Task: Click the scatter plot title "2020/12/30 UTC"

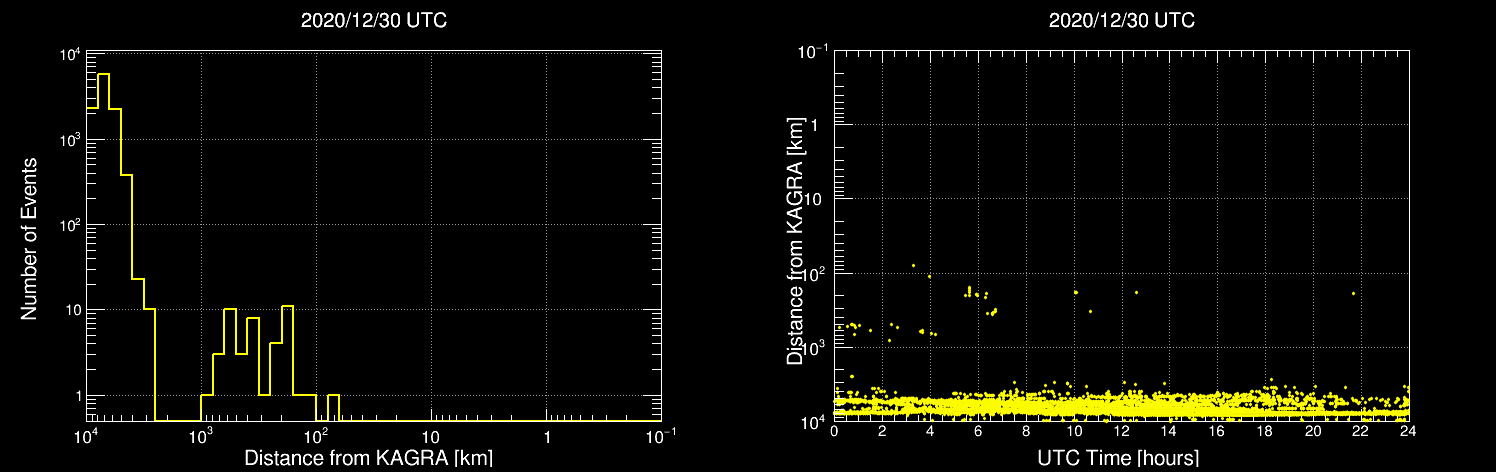Action: (x=1121, y=20)
